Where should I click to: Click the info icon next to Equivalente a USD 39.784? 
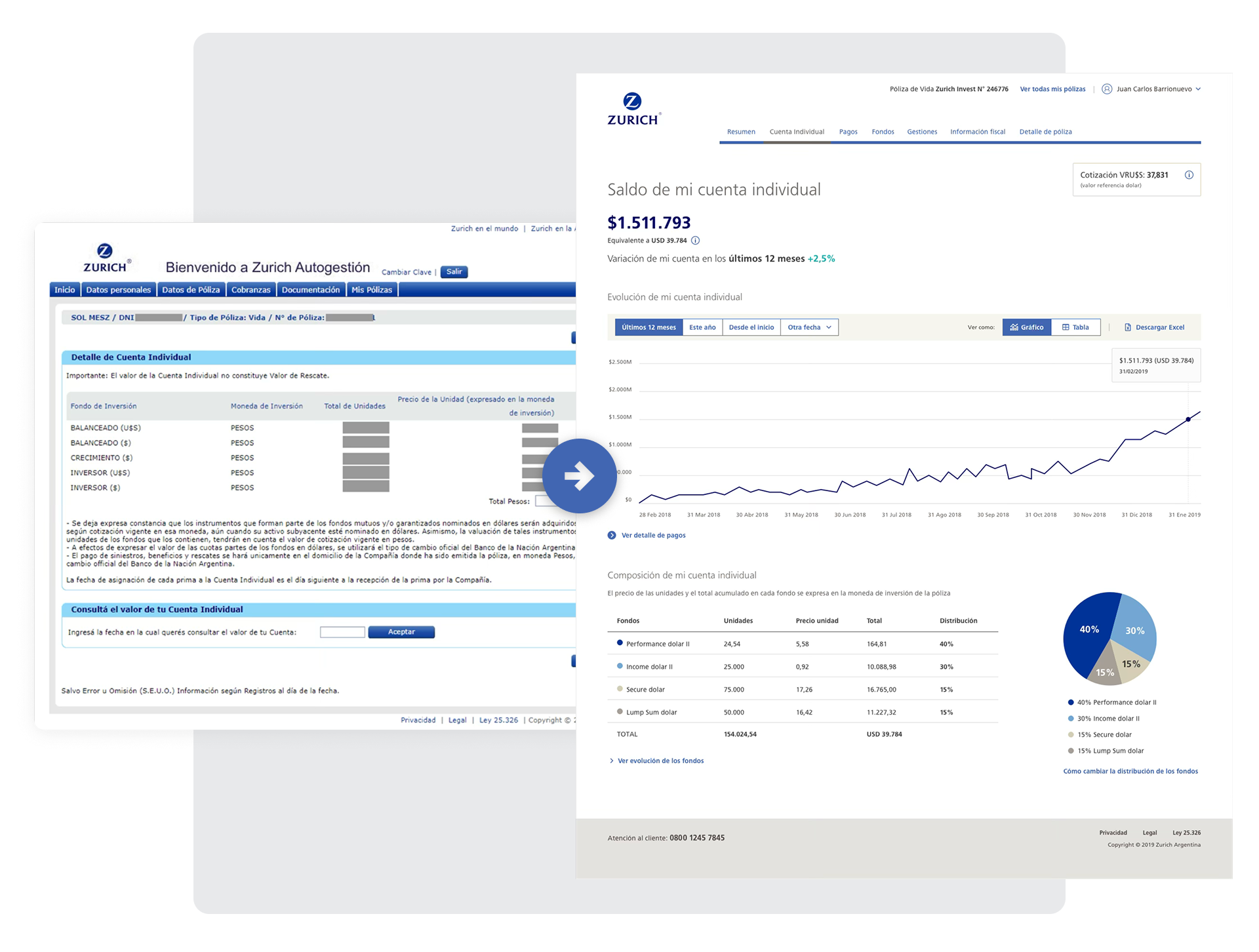coord(696,241)
